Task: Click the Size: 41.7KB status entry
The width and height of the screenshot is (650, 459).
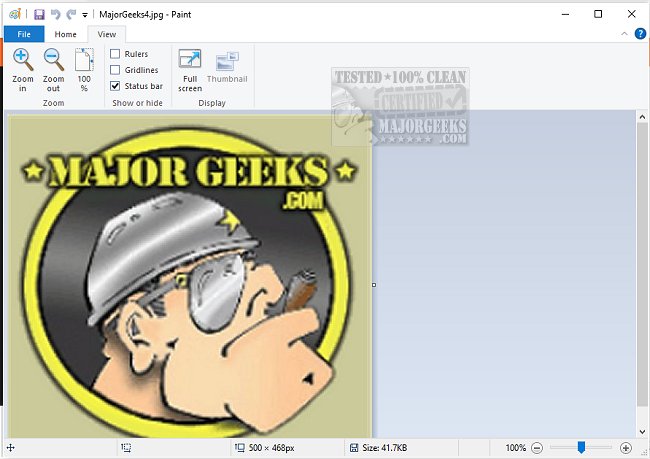Action: (x=384, y=448)
